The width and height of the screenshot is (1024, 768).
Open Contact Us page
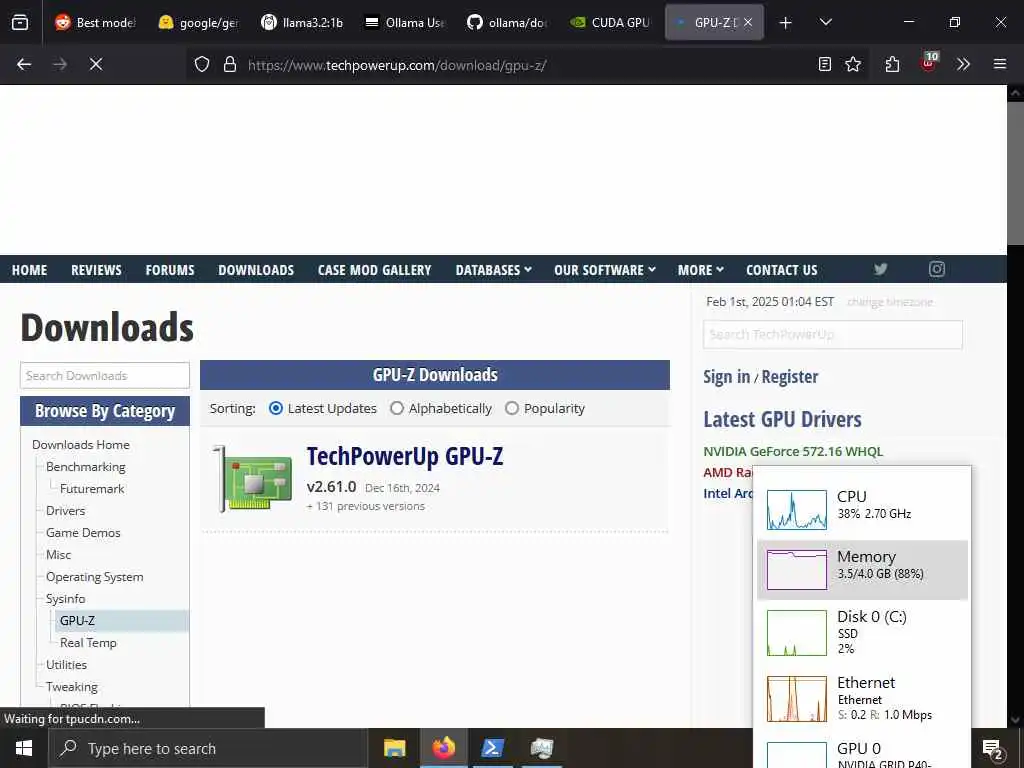click(x=782, y=270)
